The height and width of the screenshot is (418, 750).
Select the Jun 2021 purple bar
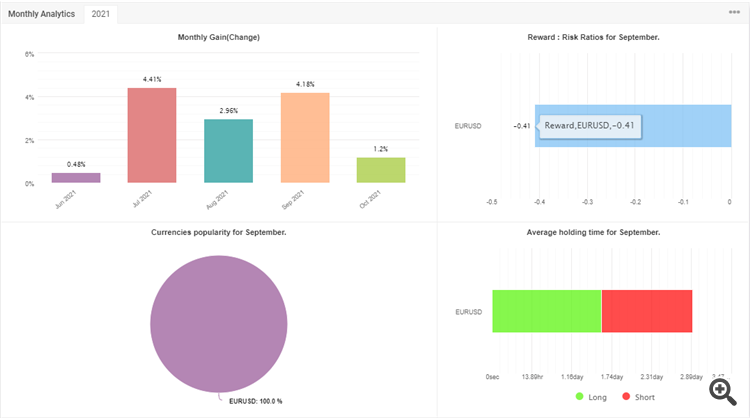[76, 178]
